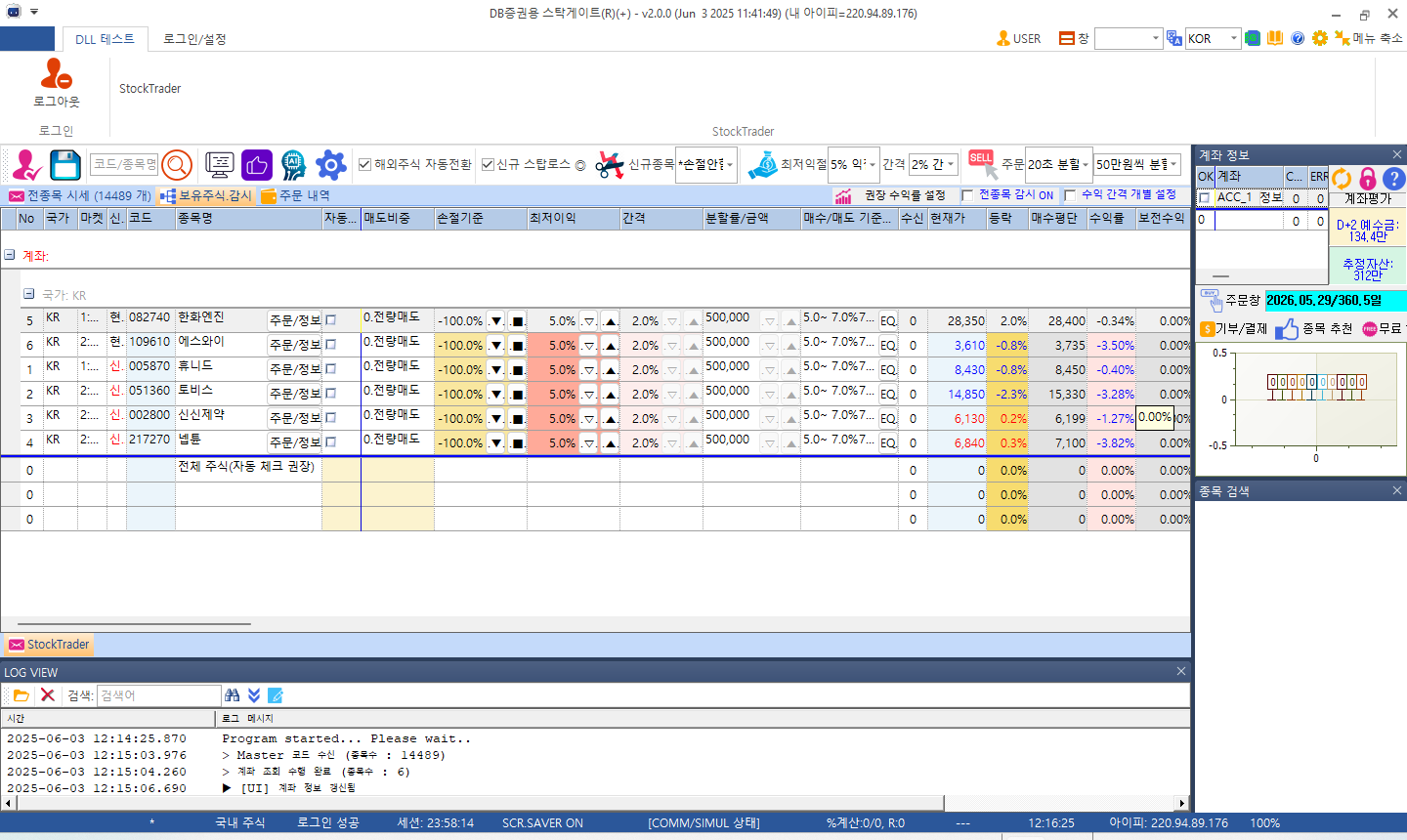The width and height of the screenshot is (1407, 840).
Task: Open settings with the blue gear icon
Action: click(x=331, y=165)
